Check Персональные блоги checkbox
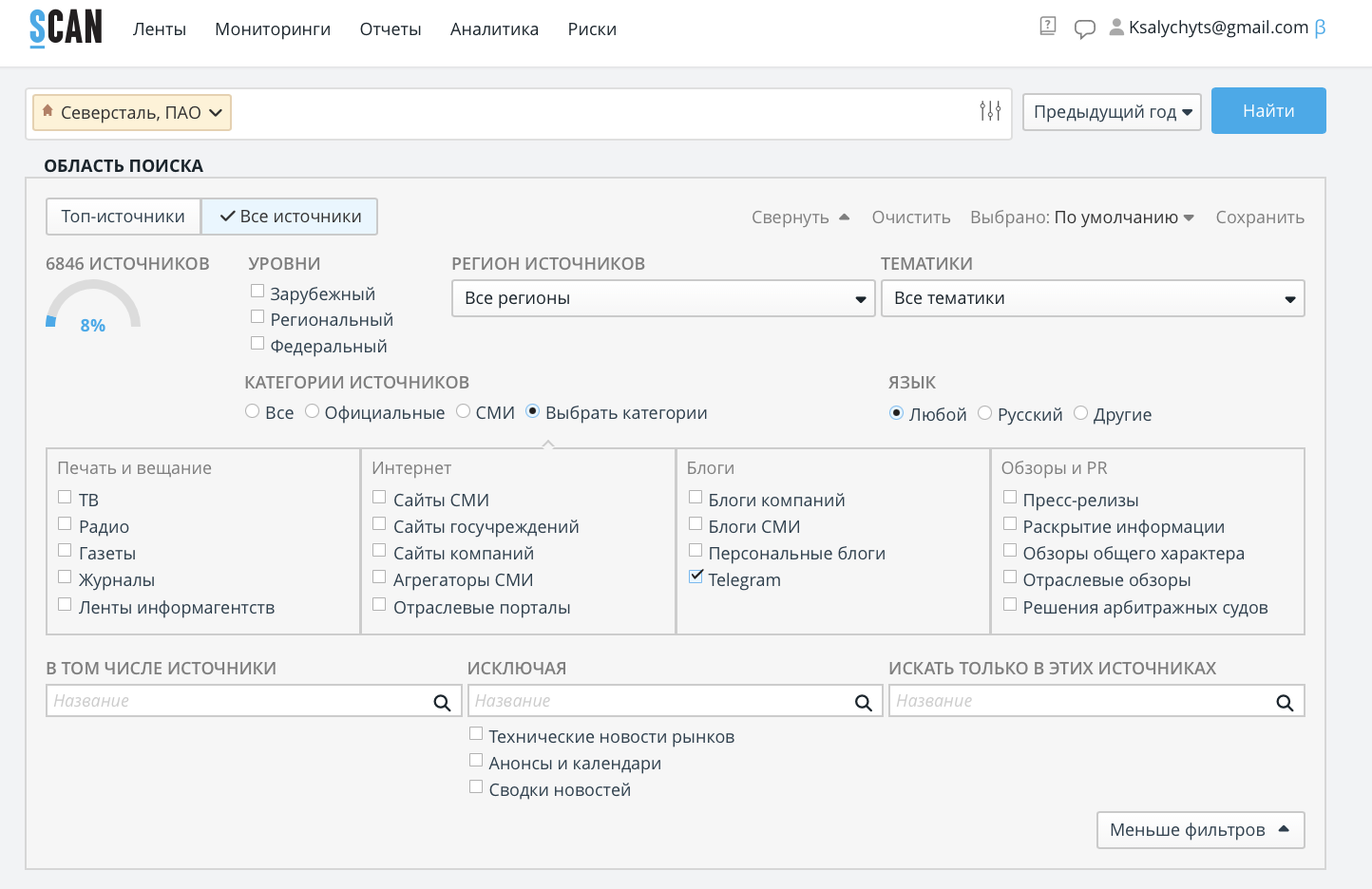This screenshot has height=889, width=1372. (696, 550)
